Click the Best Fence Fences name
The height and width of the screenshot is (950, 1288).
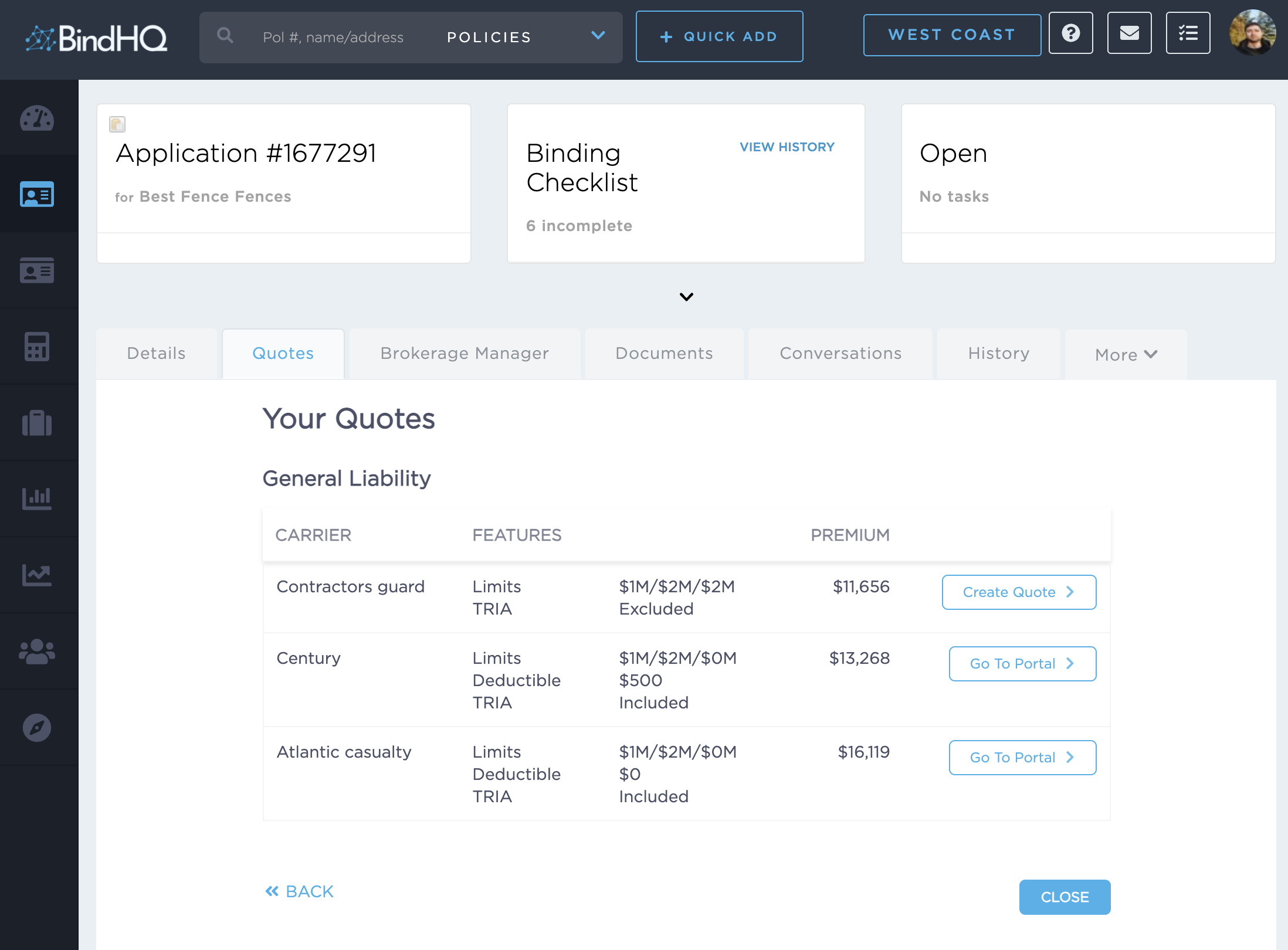(x=215, y=197)
